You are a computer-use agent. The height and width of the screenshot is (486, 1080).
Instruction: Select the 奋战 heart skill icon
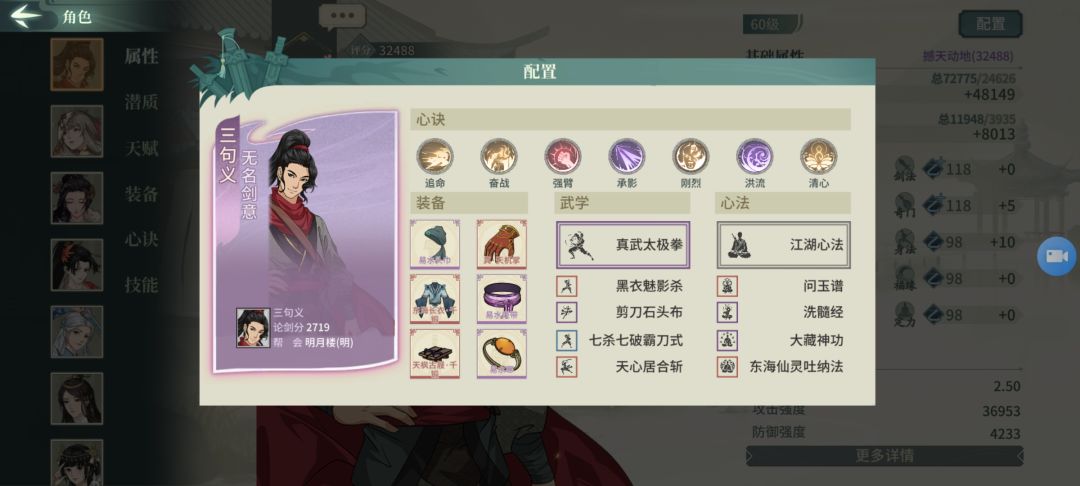click(499, 156)
